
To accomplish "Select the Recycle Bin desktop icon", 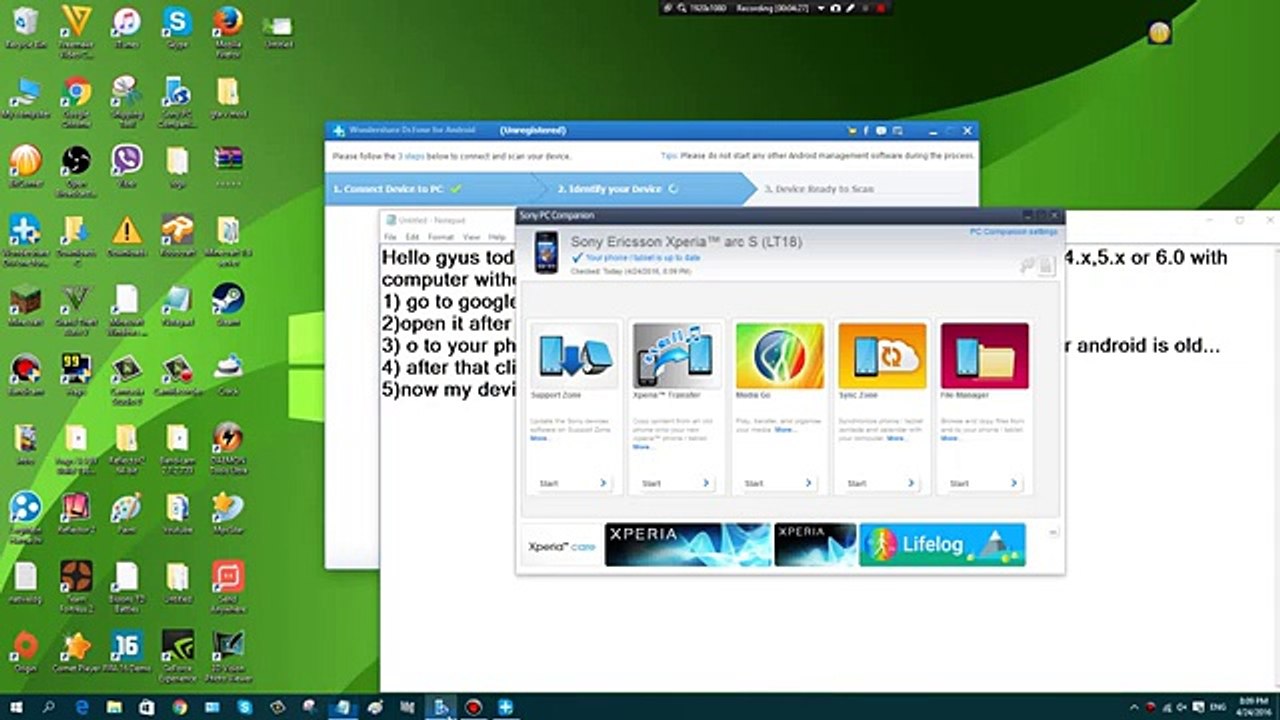I will coord(25,28).
